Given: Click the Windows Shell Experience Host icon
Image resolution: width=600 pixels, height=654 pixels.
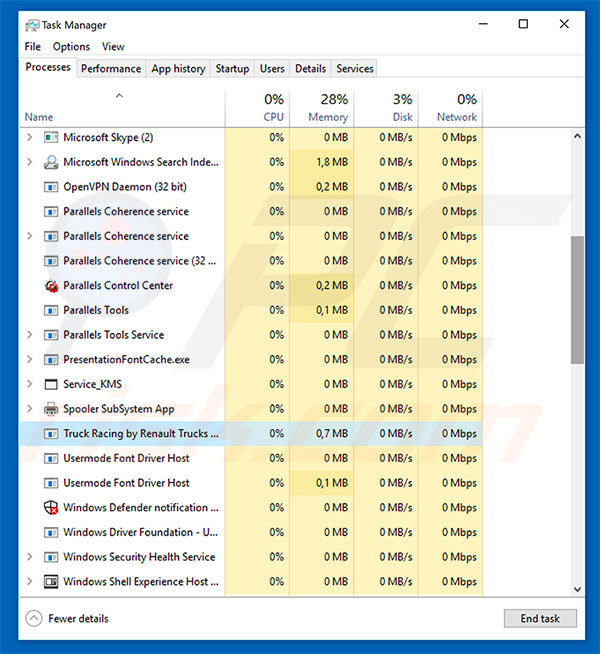Looking at the screenshot, I should 51,581.
